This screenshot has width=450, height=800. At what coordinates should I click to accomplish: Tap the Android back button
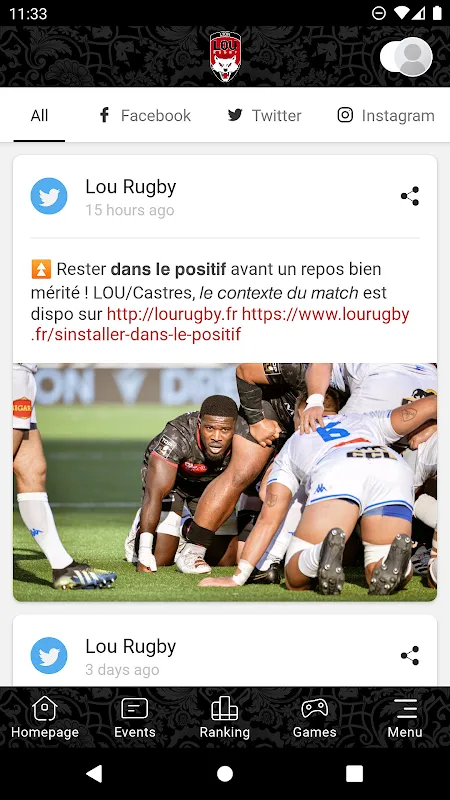94,773
